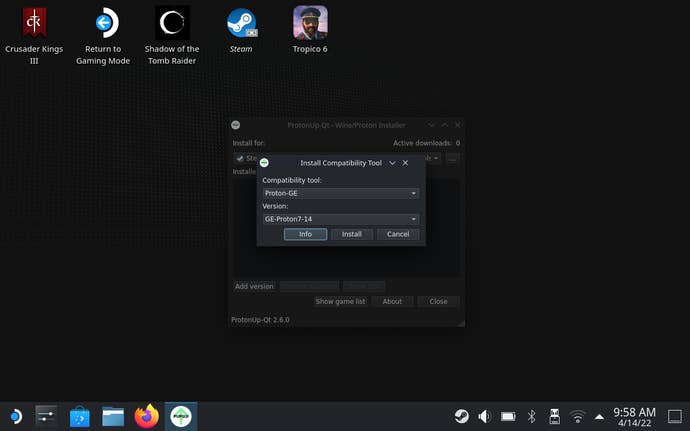Select the ProtonUp-Qt taskbar entry
Viewport: 690px width, 431px height.
click(x=181, y=416)
